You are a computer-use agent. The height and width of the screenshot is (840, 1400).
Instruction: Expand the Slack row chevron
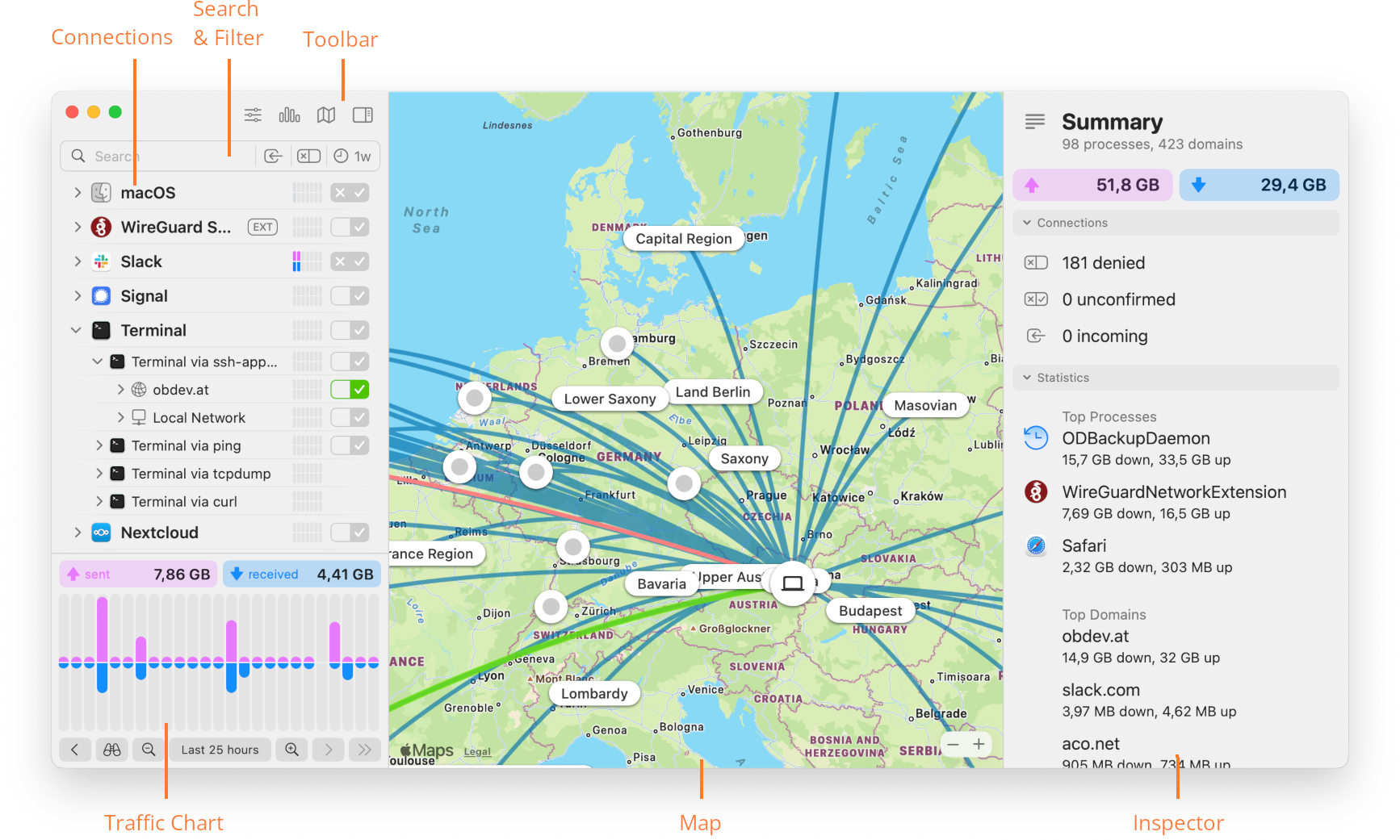tap(77, 261)
